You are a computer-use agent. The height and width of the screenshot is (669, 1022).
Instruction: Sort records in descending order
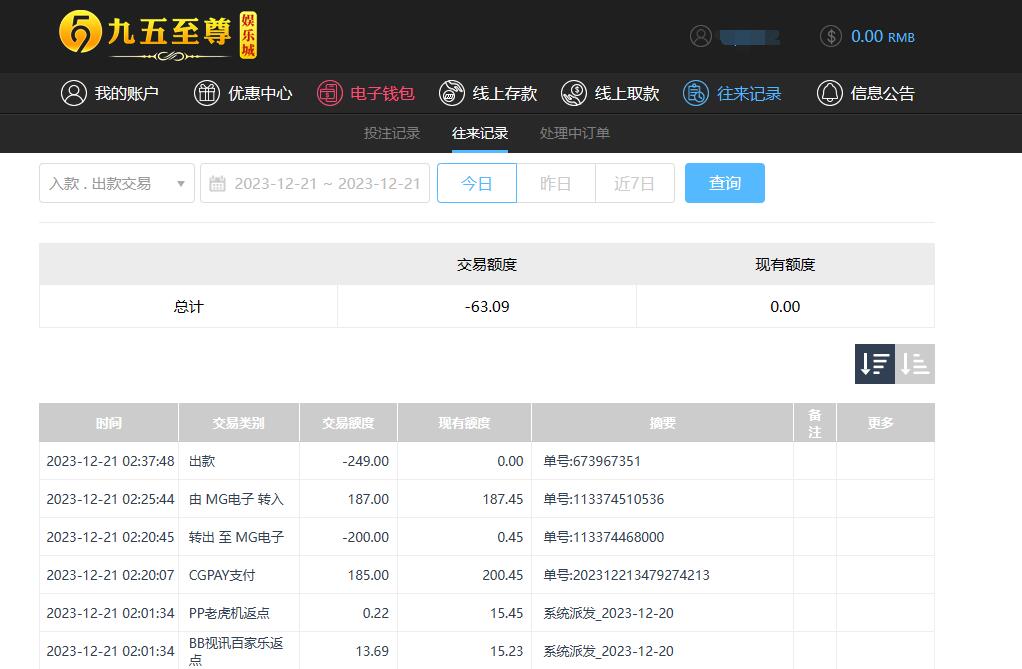(875, 364)
